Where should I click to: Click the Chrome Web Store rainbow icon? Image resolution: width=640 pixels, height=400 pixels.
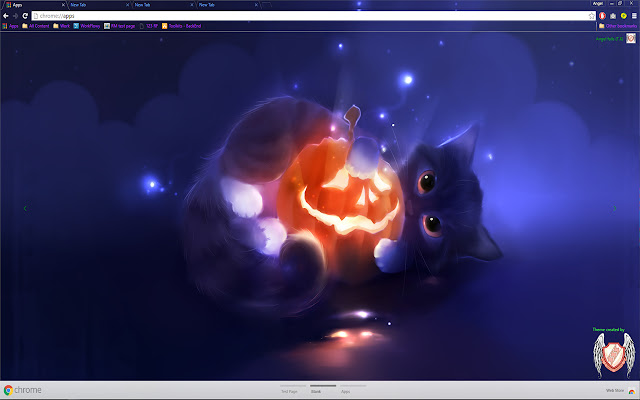(x=631, y=391)
